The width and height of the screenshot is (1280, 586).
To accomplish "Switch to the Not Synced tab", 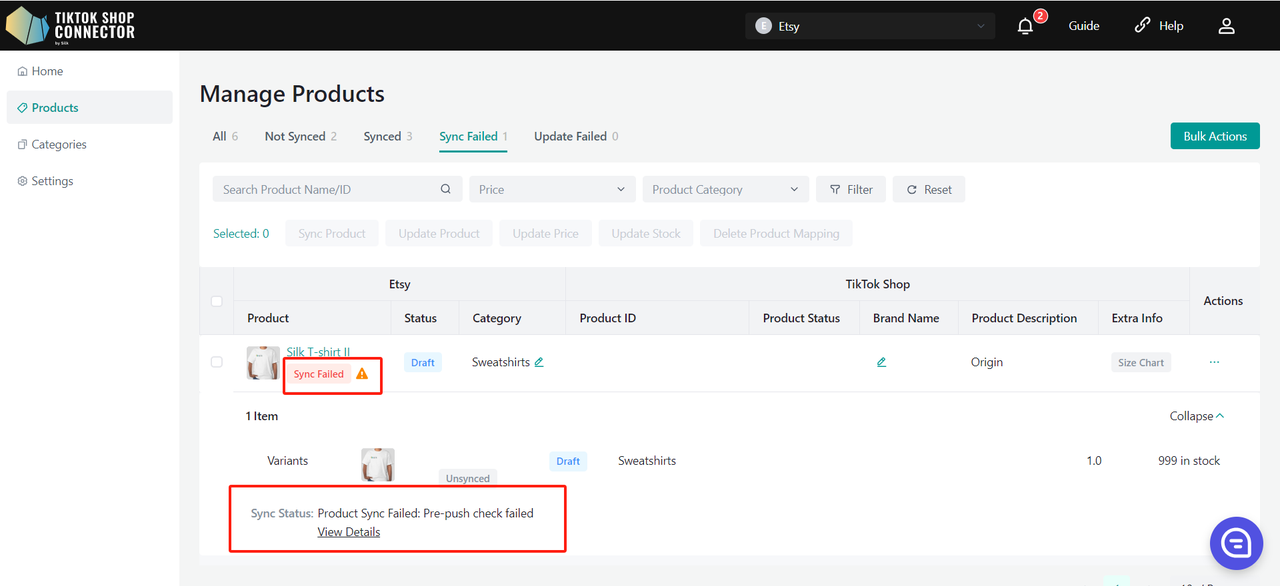I will click(x=300, y=136).
